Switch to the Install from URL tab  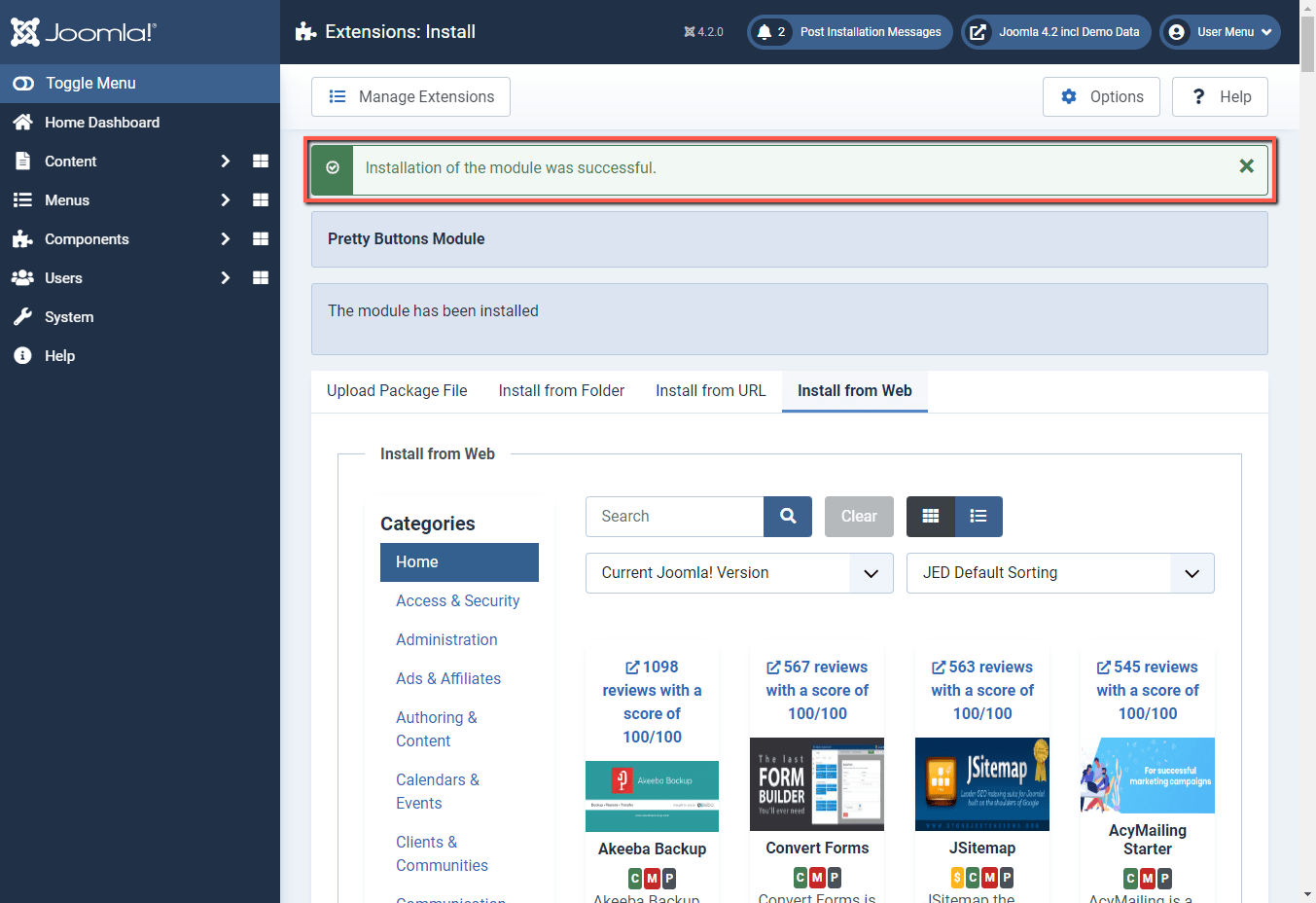(710, 390)
